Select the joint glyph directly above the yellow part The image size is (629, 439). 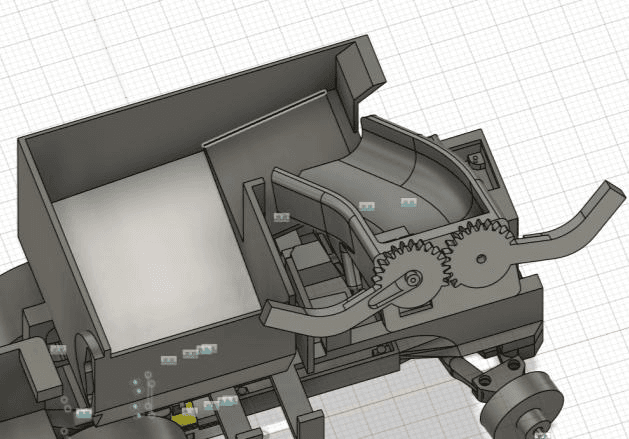pyautogui.click(x=190, y=411)
